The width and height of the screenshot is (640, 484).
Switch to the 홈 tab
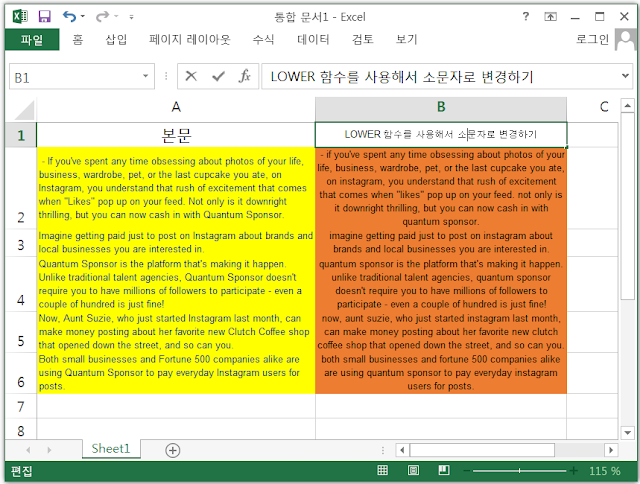(x=78, y=40)
